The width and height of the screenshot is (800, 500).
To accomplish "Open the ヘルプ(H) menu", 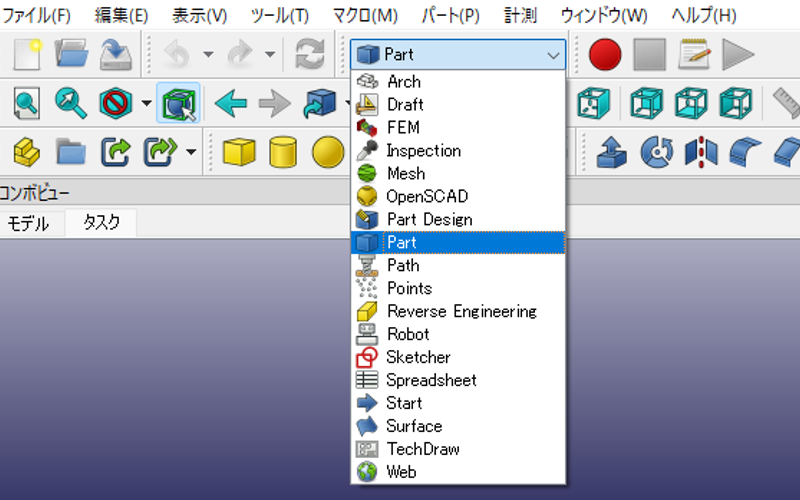I will click(x=704, y=15).
